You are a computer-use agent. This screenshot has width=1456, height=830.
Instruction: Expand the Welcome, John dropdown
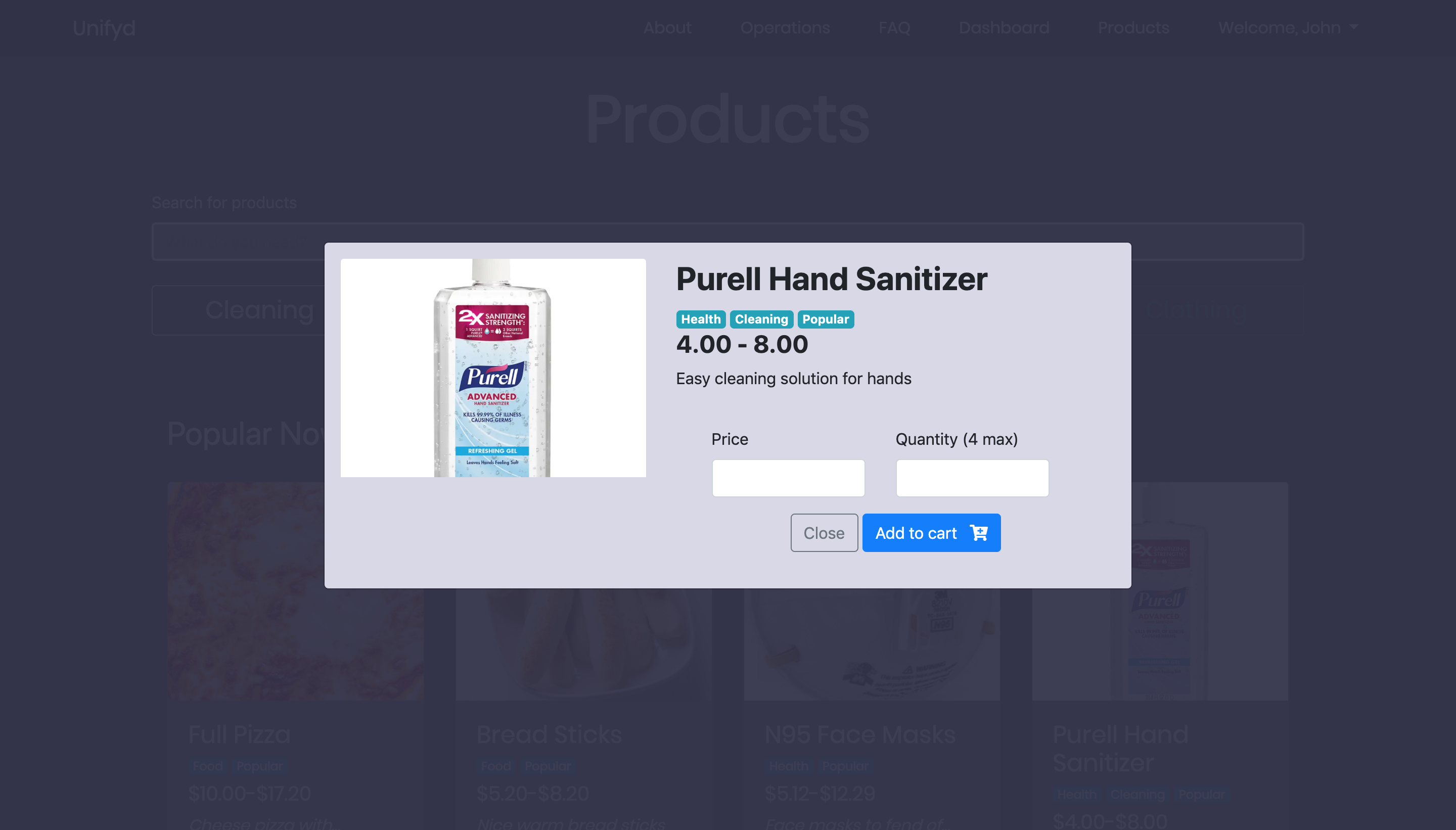pyautogui.click(x=1288, y=27)
